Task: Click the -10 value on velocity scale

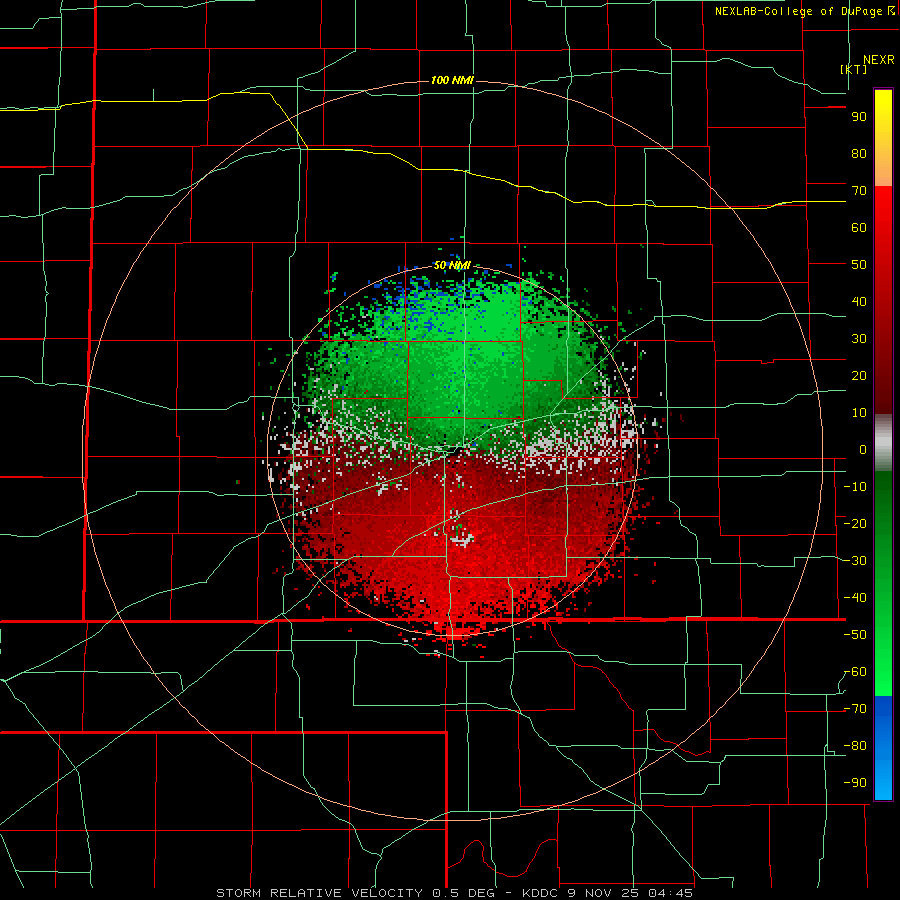Action: click(855, 487)
